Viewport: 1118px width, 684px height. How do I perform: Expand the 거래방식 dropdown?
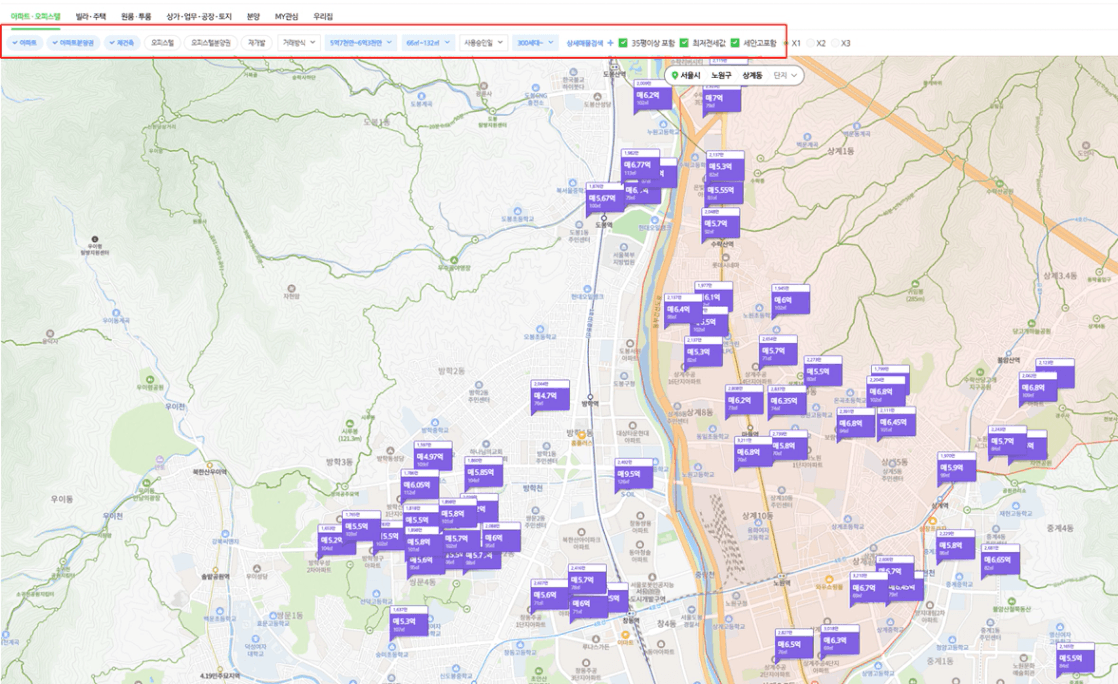[298, 43]
